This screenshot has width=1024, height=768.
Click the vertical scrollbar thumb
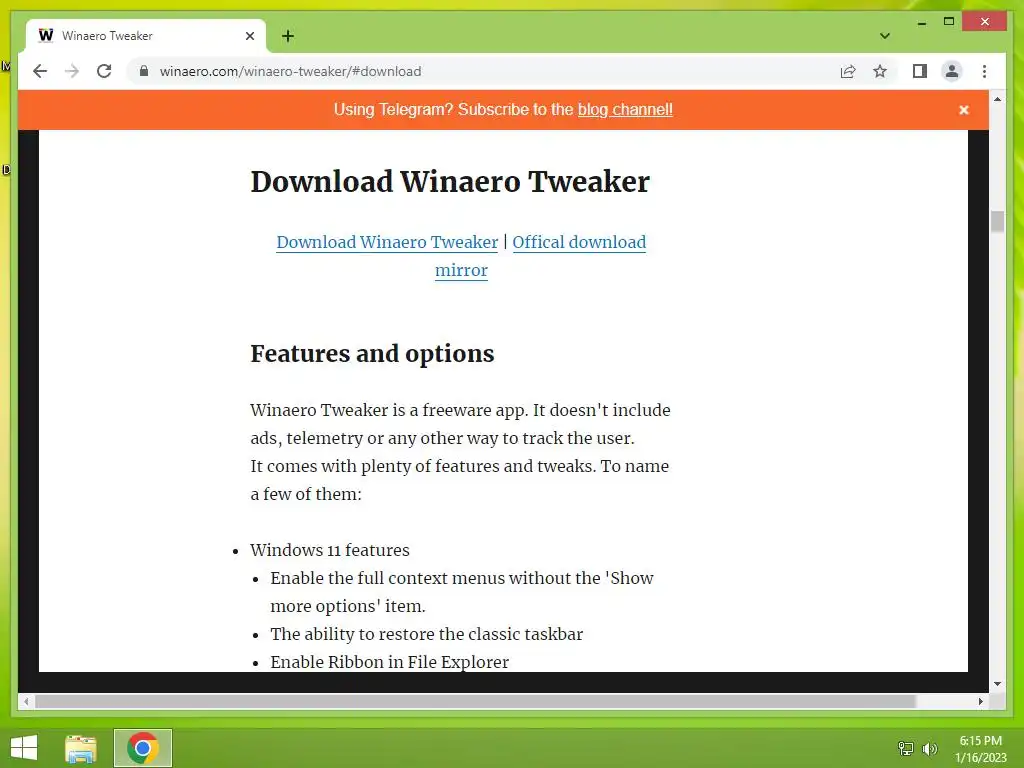997,221
